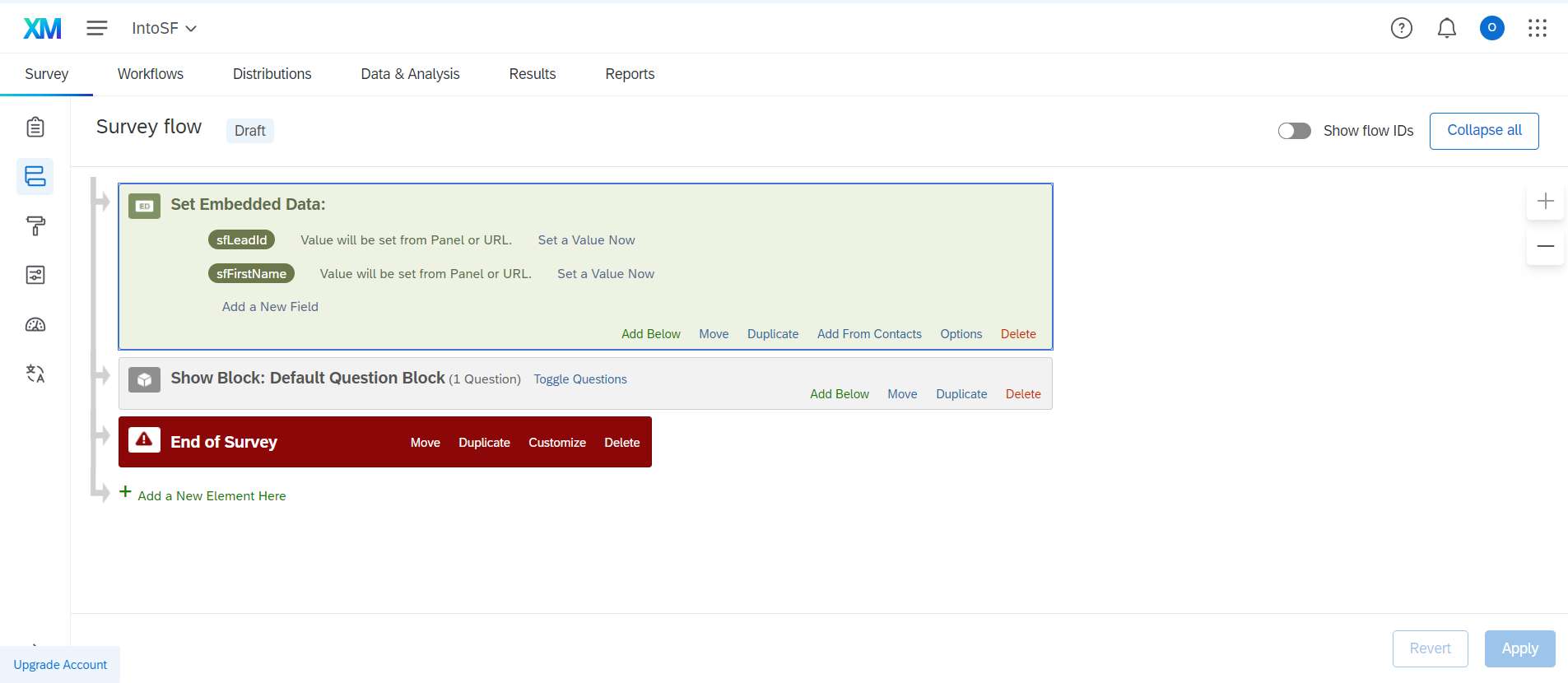Enable the Show flow IDs toggle
The height and width of the screenshot is (683, 1568).
[x=1294, y=131]
